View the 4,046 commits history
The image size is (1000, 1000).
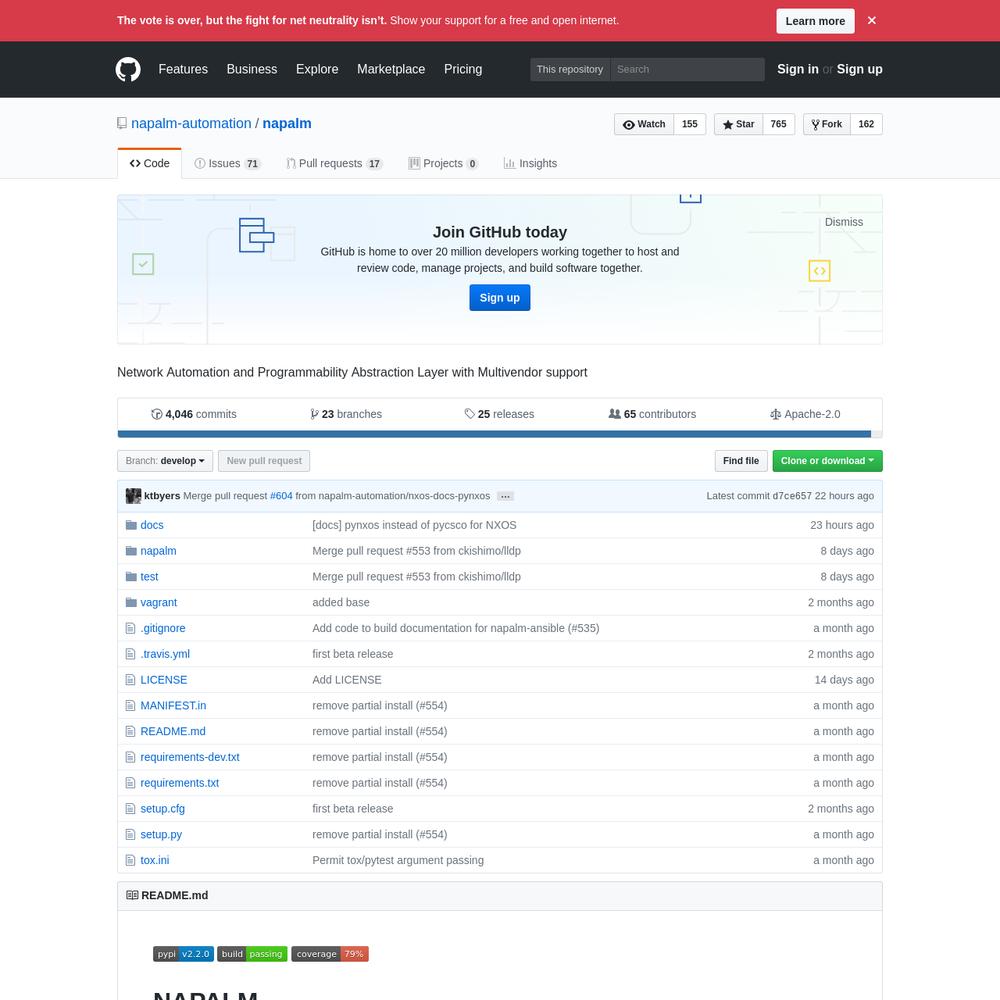(x=194, y=414)
